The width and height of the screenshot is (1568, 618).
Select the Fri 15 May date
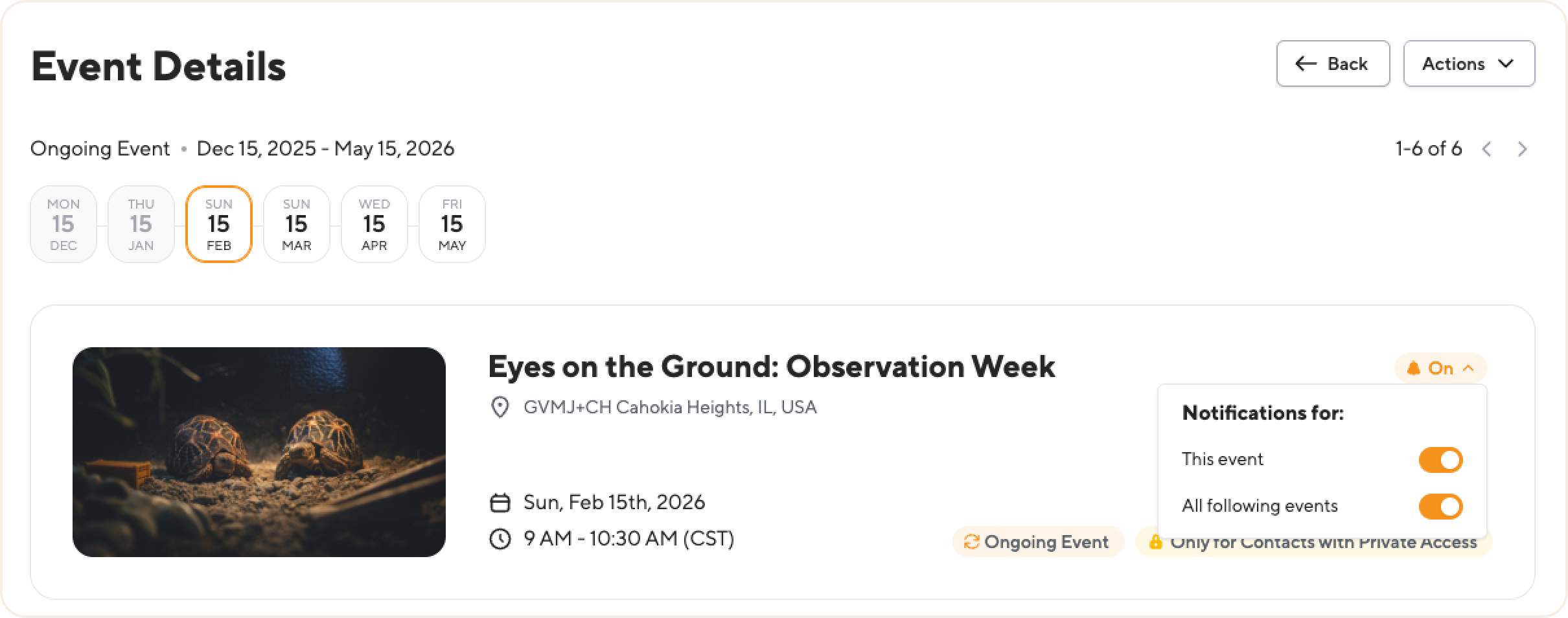(x=452, y=224)
